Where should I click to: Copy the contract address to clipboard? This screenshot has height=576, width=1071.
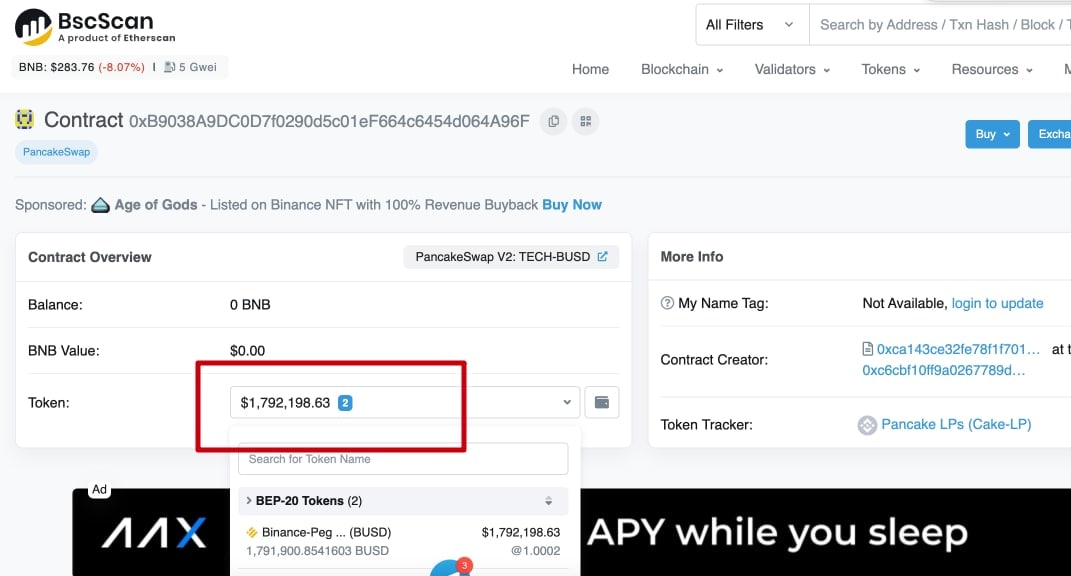[x=554, y=121]
